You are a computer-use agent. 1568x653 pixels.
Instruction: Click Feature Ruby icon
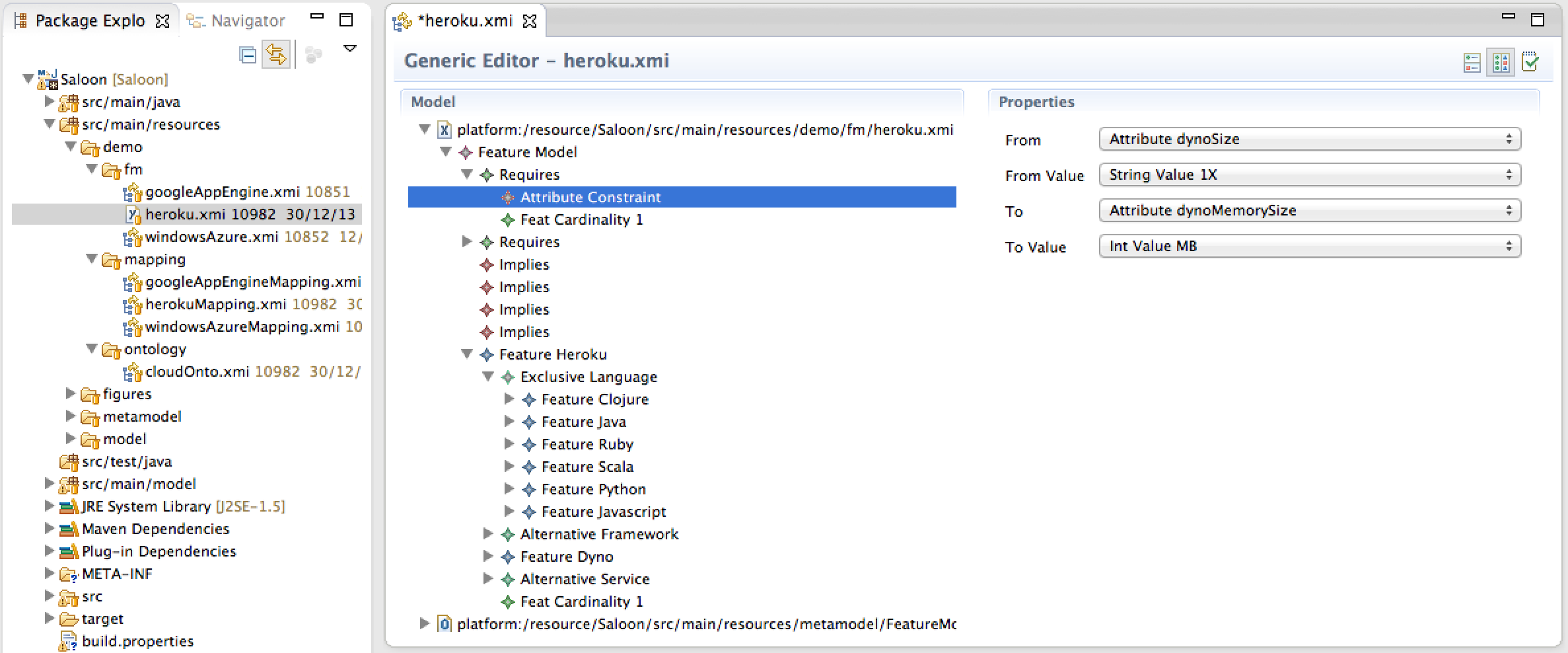pyautogui.click(x=529, y=444)
